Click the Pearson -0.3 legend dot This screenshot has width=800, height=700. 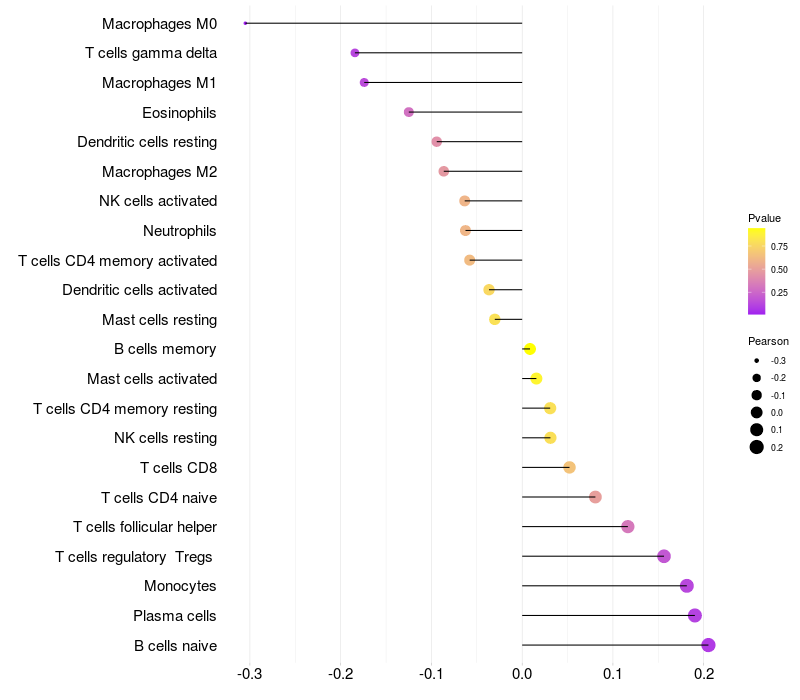click(x=757, y=361)
